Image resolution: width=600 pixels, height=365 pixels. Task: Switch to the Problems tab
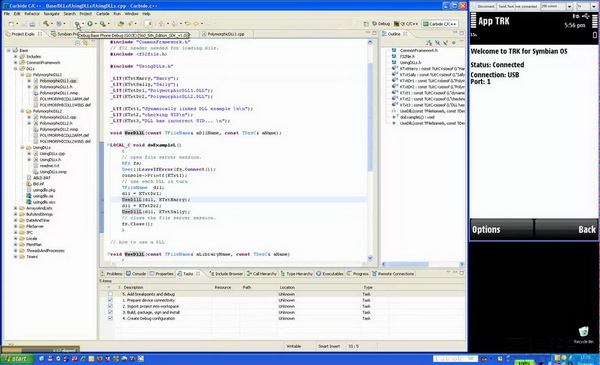point(111,274)
